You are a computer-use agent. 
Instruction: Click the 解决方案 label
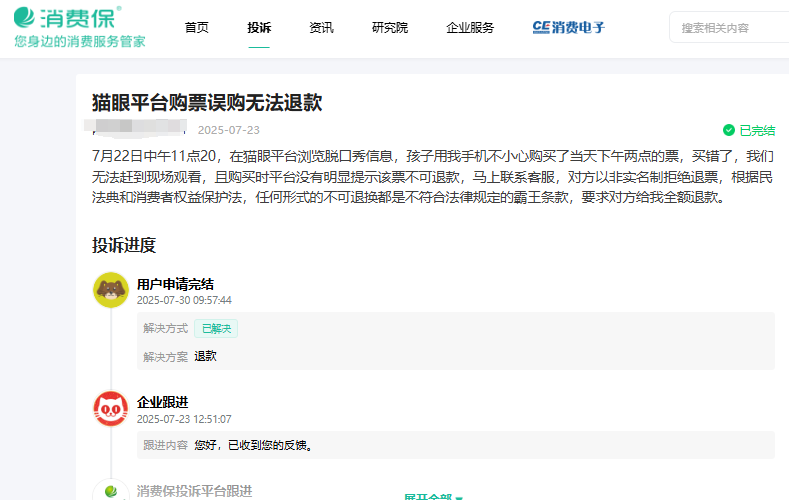(x=166, y=357)
